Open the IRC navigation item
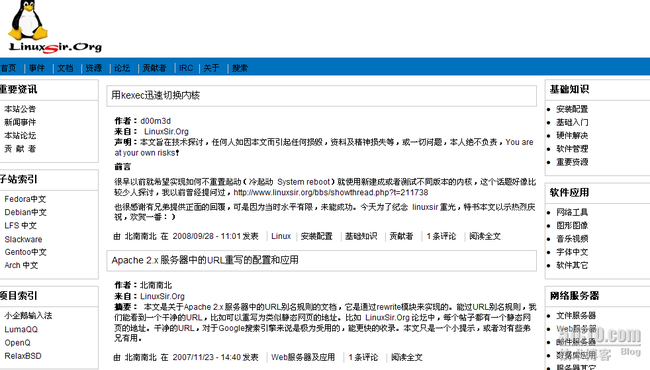 (x=186, y=68)
